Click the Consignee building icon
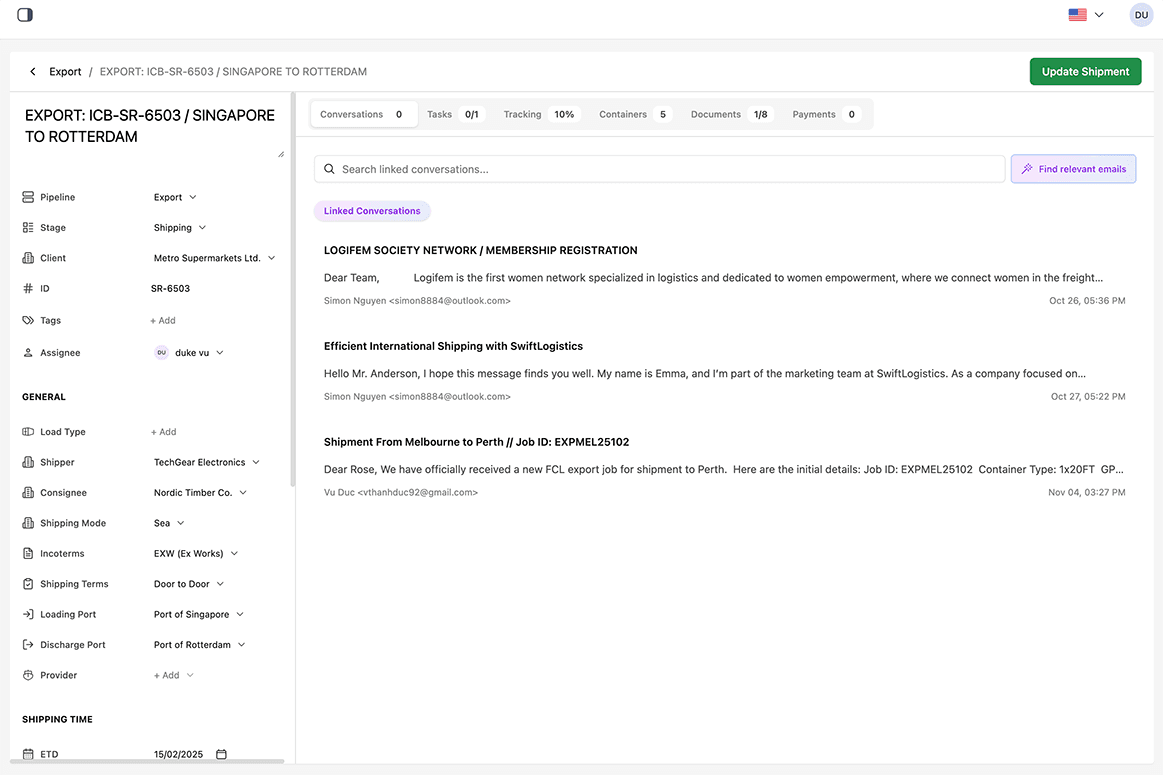1163x775 pixels. (x=28, y=492)
